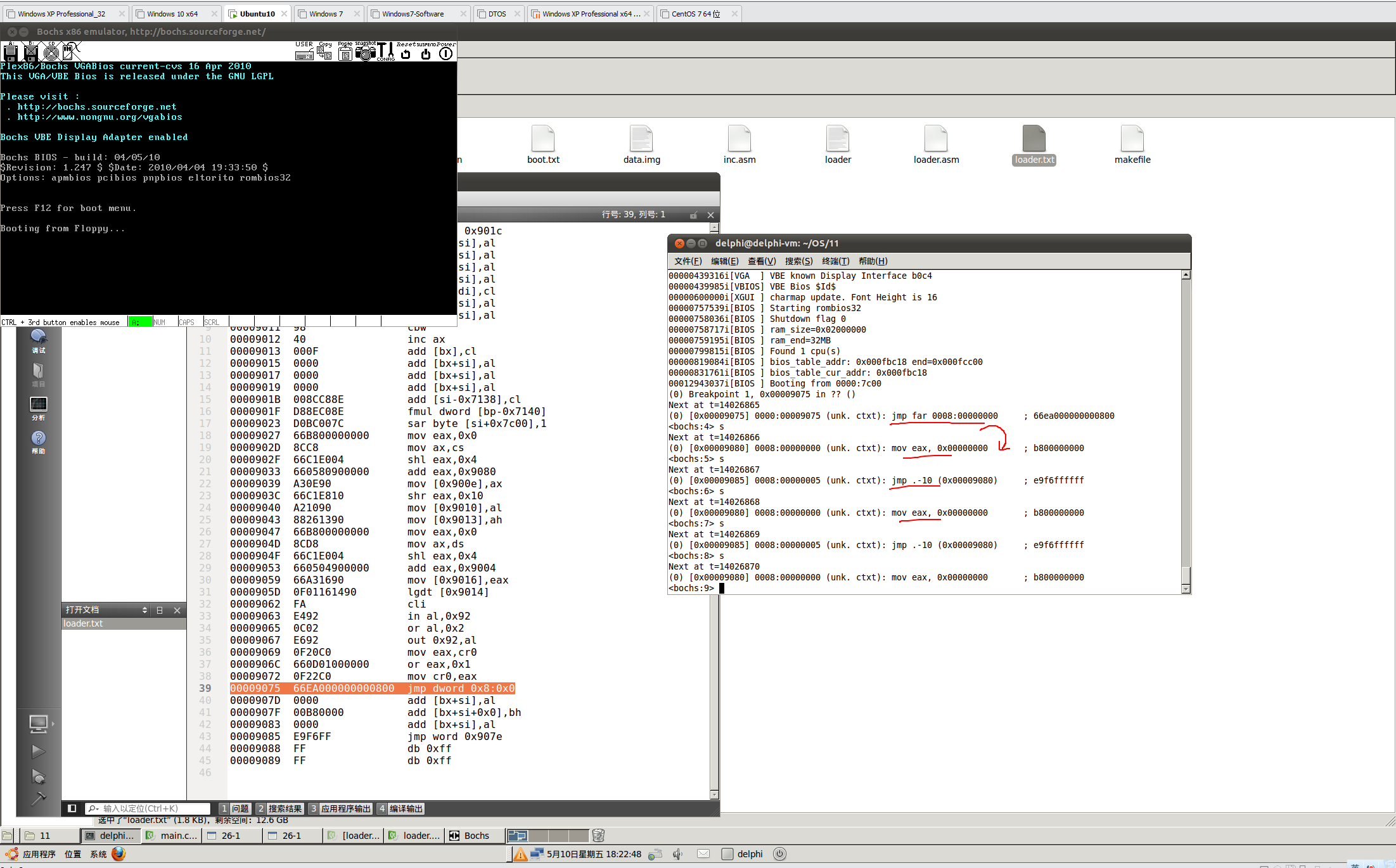Open the 打开文档 pane selector dropdown
1396x868 pixels.
click(144, 610)
